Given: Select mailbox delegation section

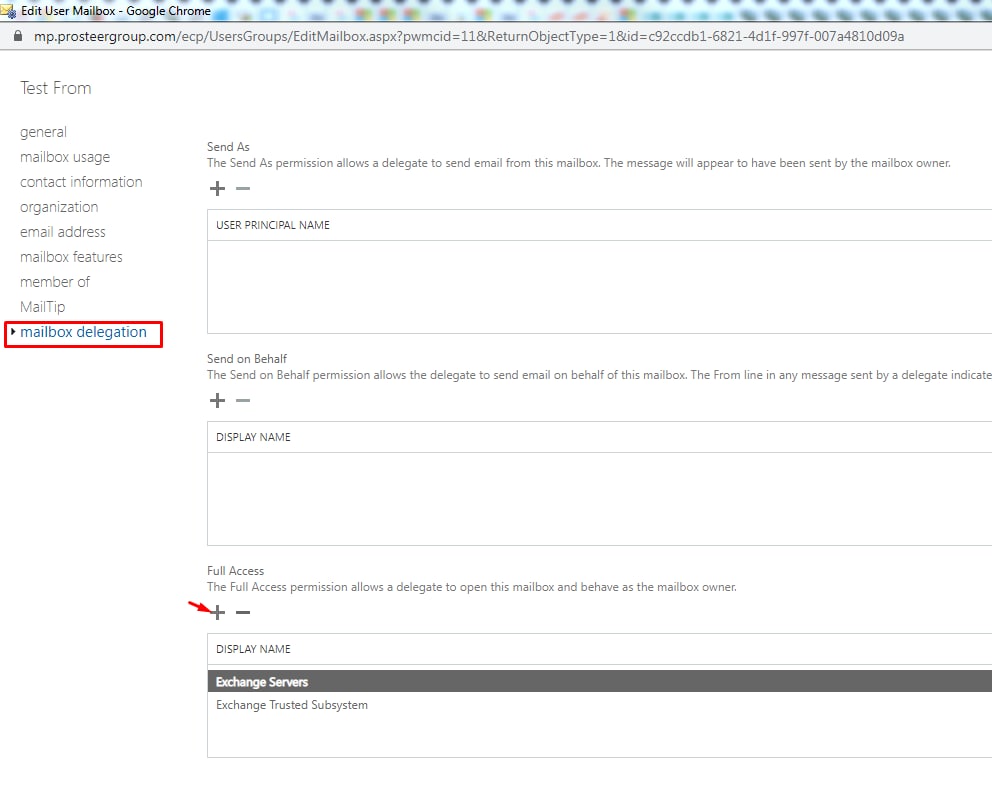Looking at the screenshot, I should (x=83, y=332).
